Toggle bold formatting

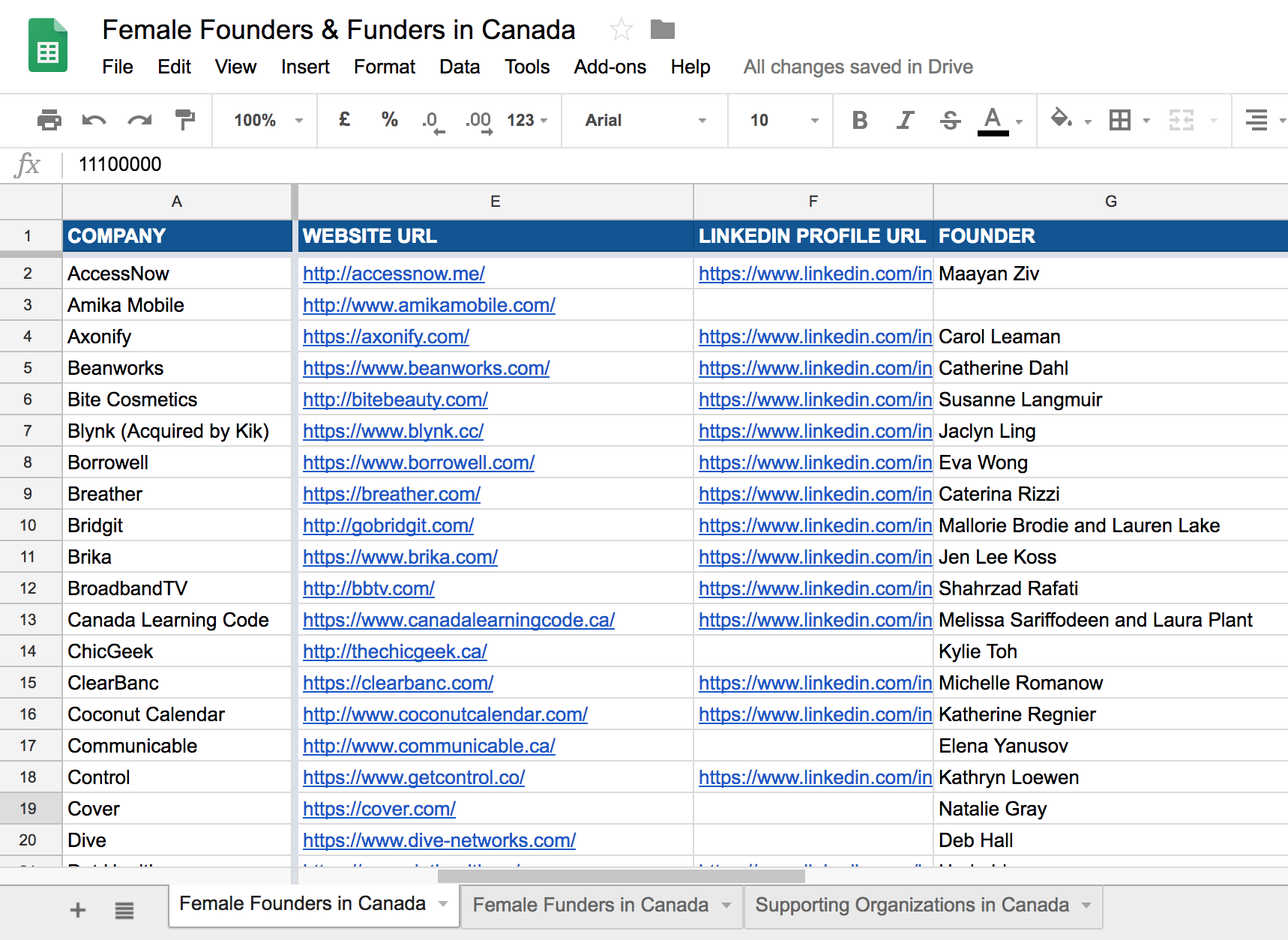pyautogui.click(x=860, y=120)
